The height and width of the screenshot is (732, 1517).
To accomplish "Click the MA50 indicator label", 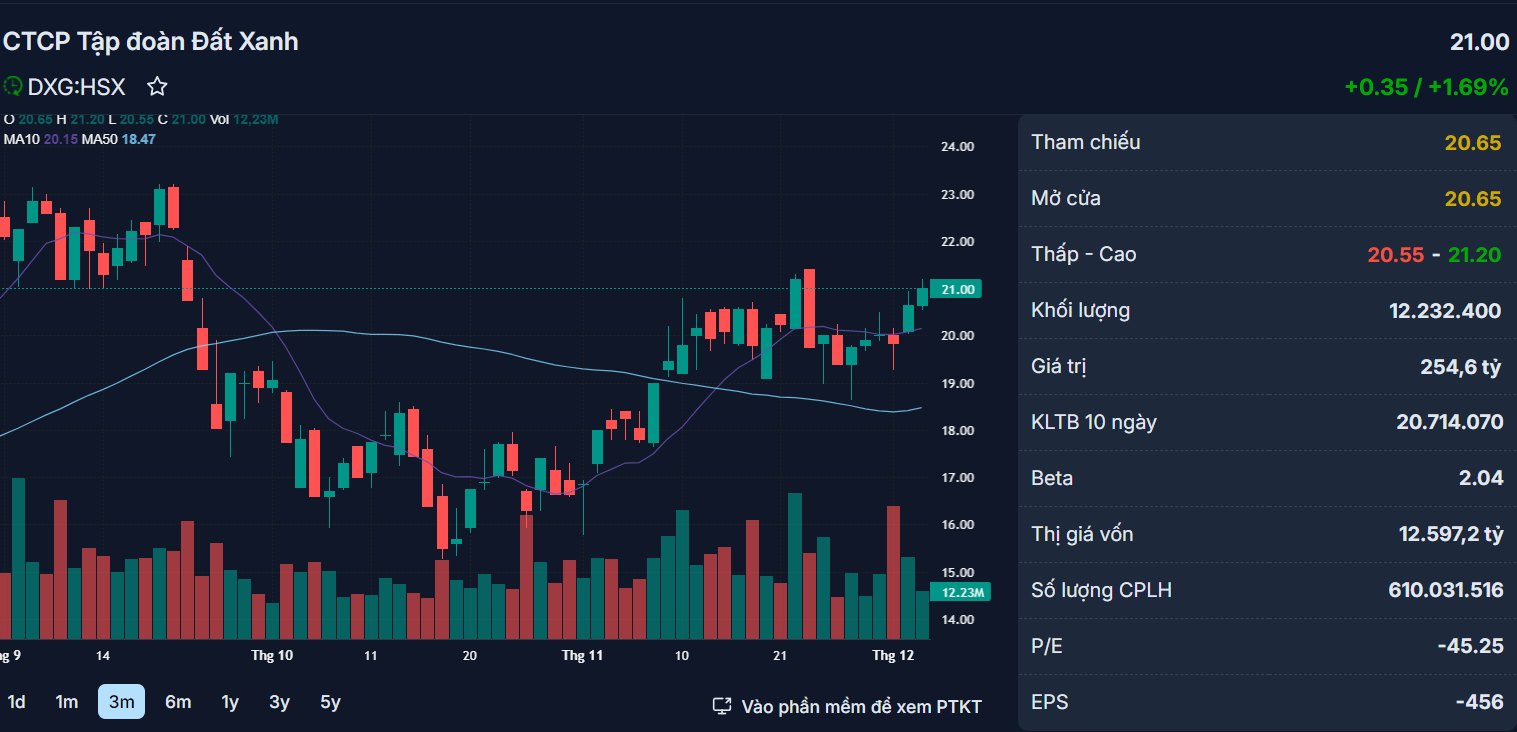I will click(x=99, y=139).
